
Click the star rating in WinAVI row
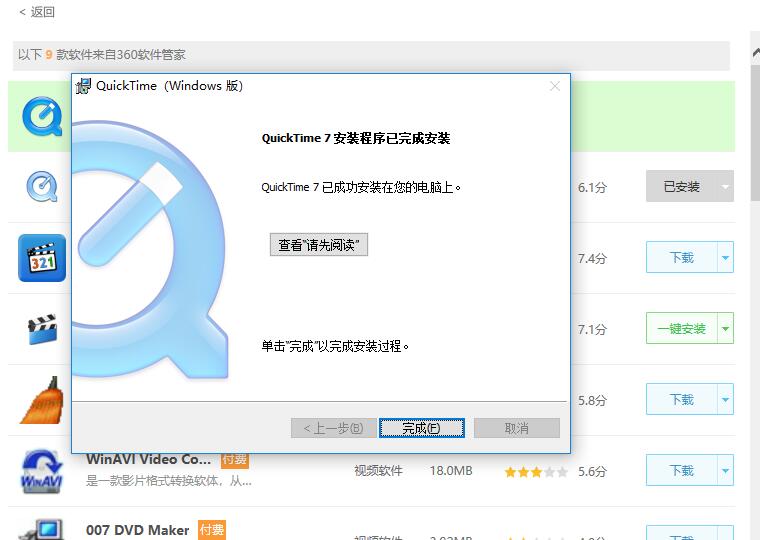pos(536,472)
